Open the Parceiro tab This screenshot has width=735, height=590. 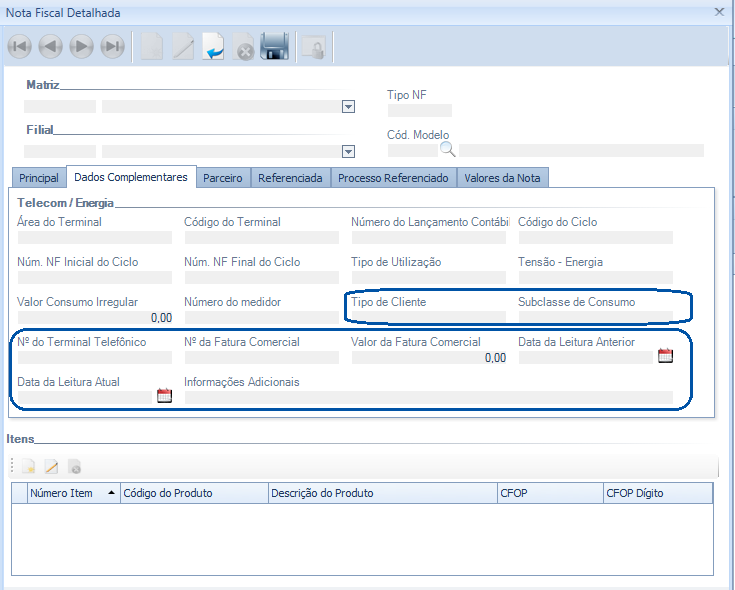(x=223, y=178)
